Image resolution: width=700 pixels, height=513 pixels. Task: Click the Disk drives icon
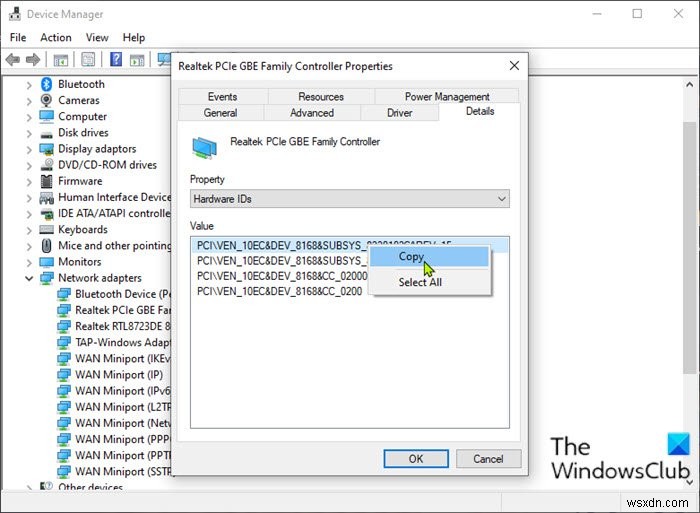click(46, 133)
